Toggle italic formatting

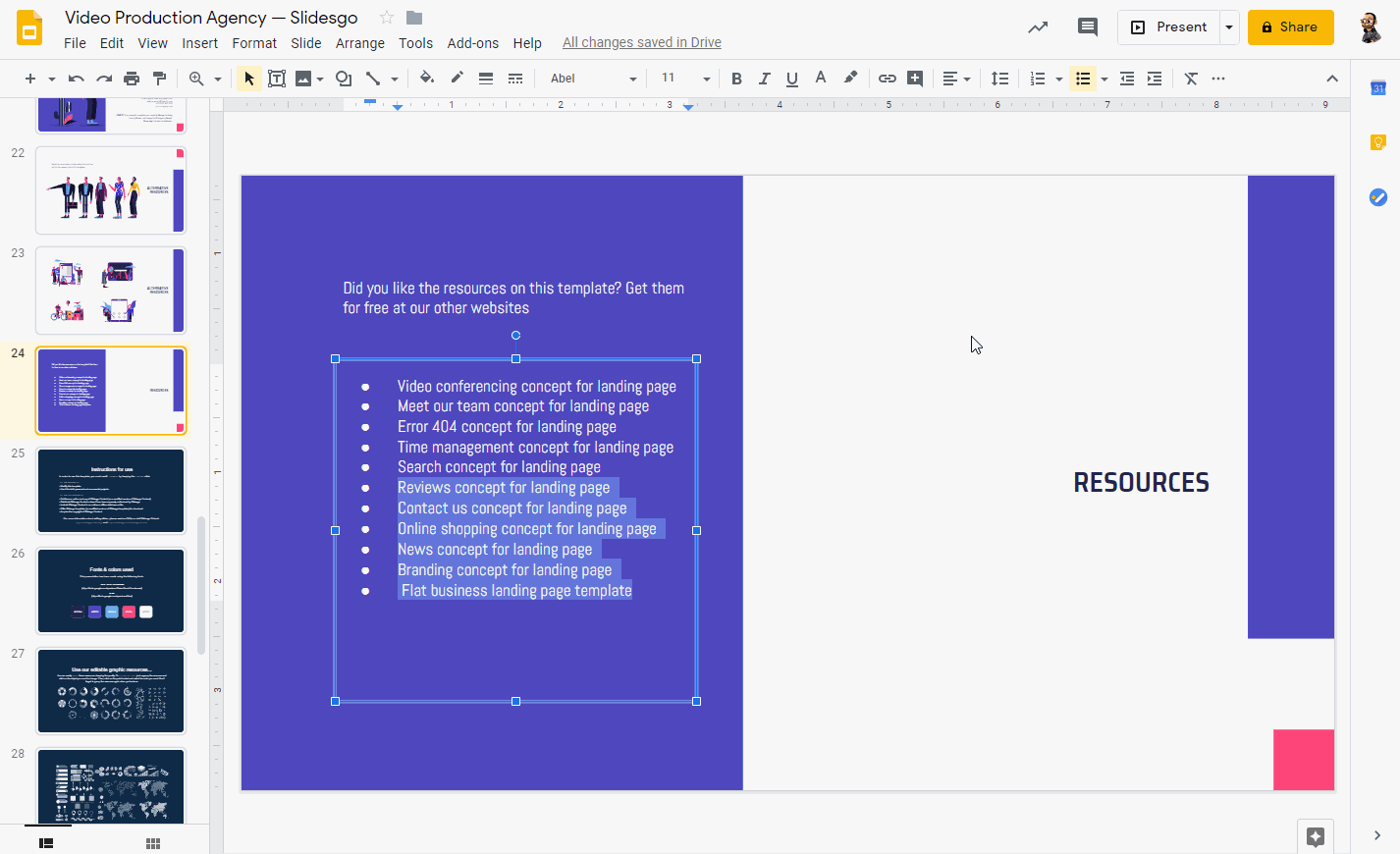coord(765,78)
